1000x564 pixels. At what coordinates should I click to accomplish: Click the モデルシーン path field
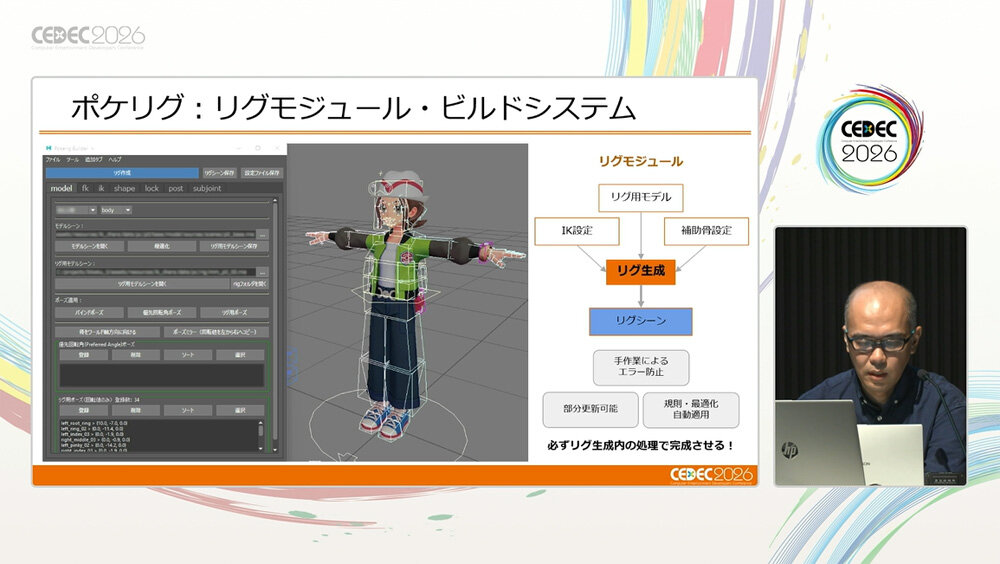[156, 235]
